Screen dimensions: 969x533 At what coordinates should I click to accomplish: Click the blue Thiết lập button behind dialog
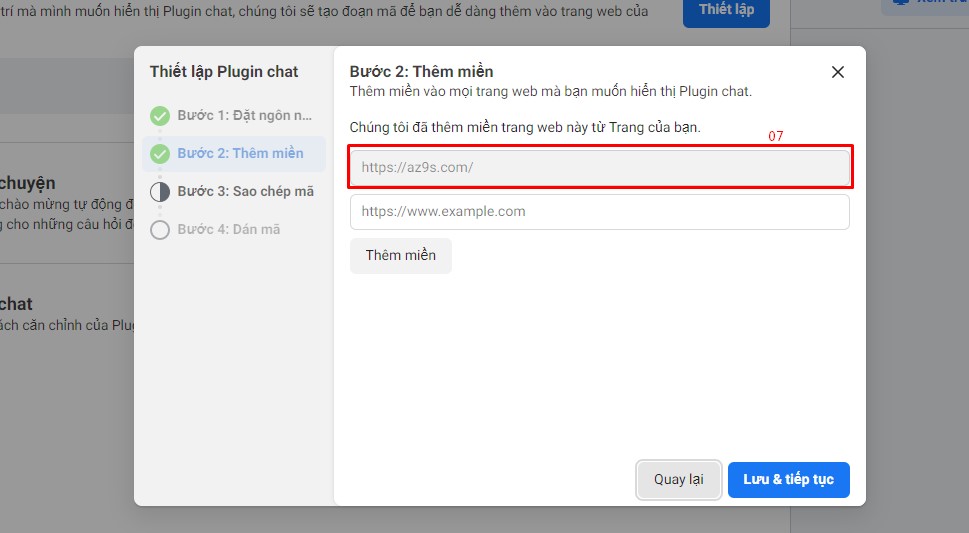pos(726,10)
